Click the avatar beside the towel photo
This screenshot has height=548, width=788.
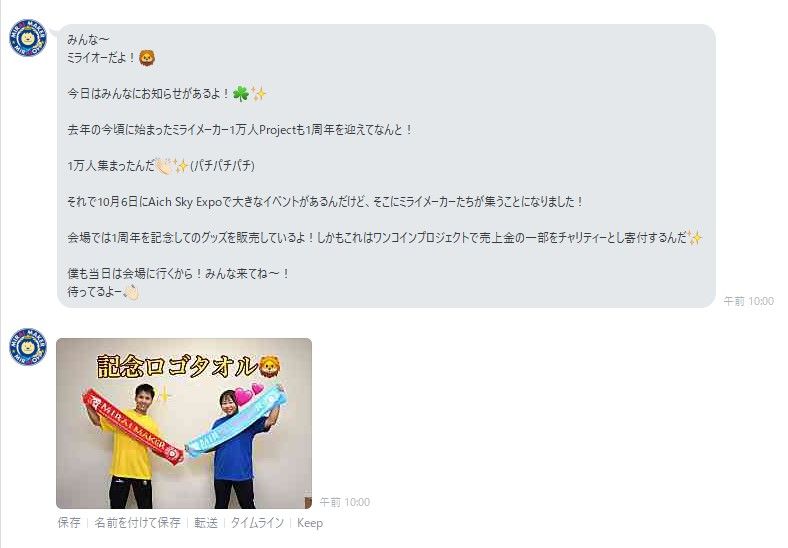tap(28, 347)
